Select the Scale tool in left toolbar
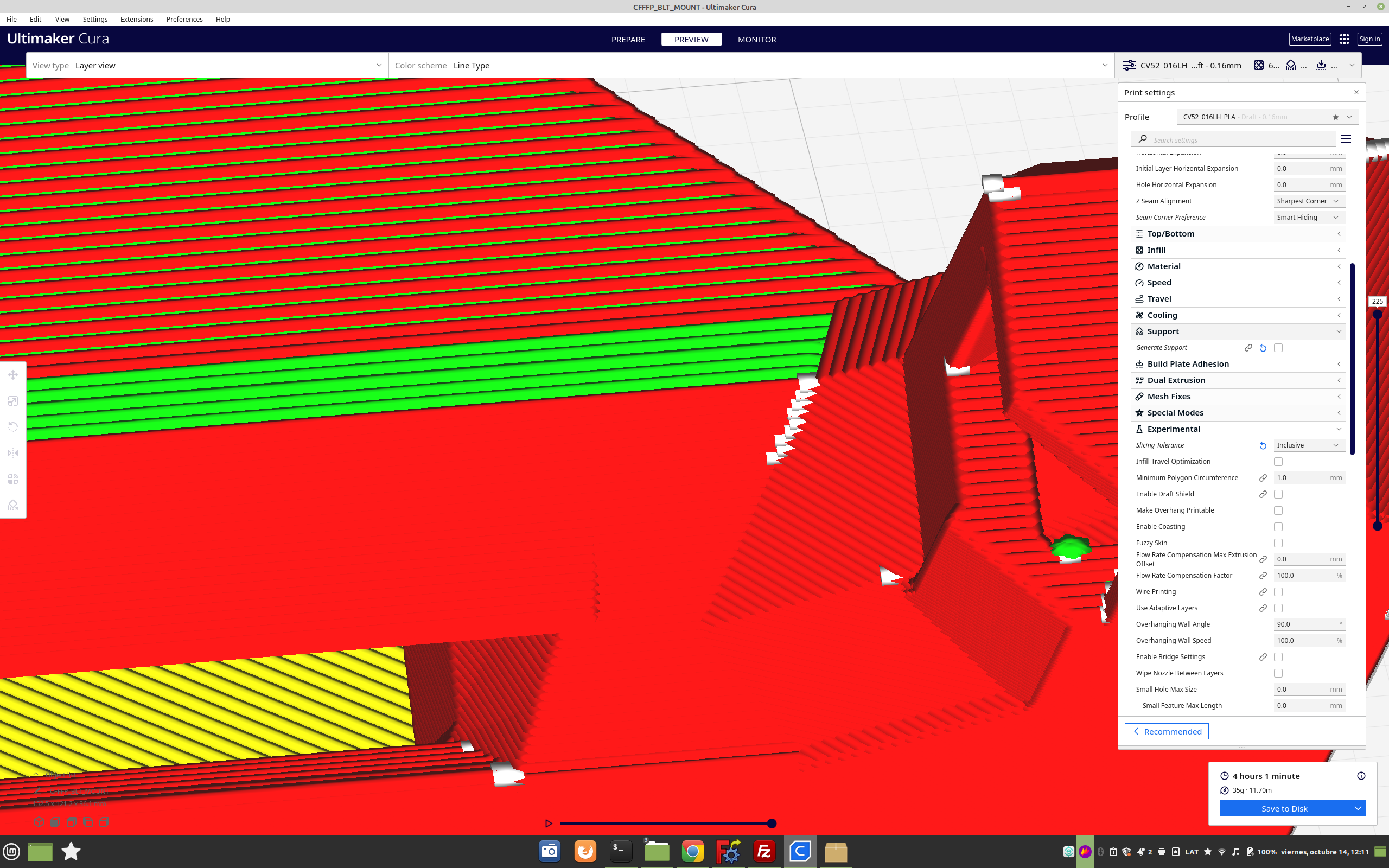The width and height of the screenshot is (1389, 868). pos(12,401)
